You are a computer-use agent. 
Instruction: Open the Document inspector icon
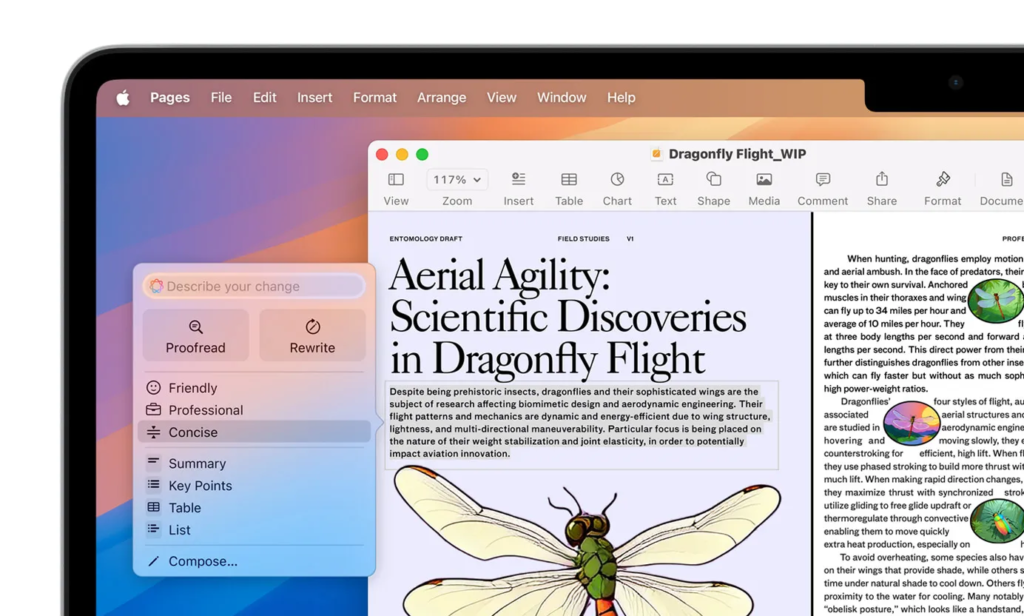pos(1006,179)
